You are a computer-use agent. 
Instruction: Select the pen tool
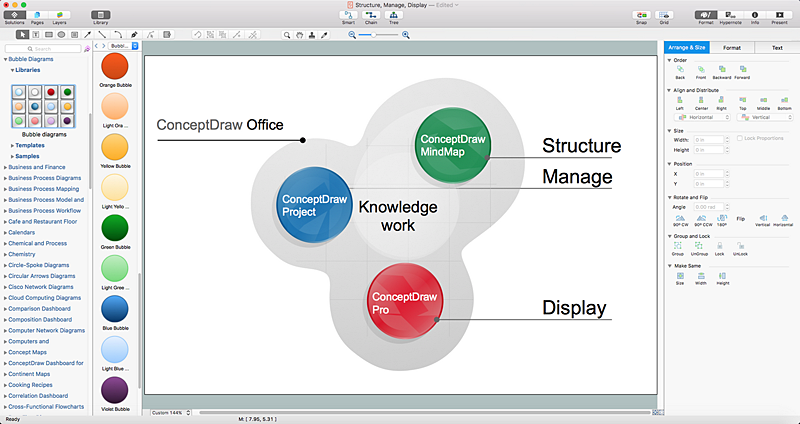pyautogui.click(x=134, y=35)
